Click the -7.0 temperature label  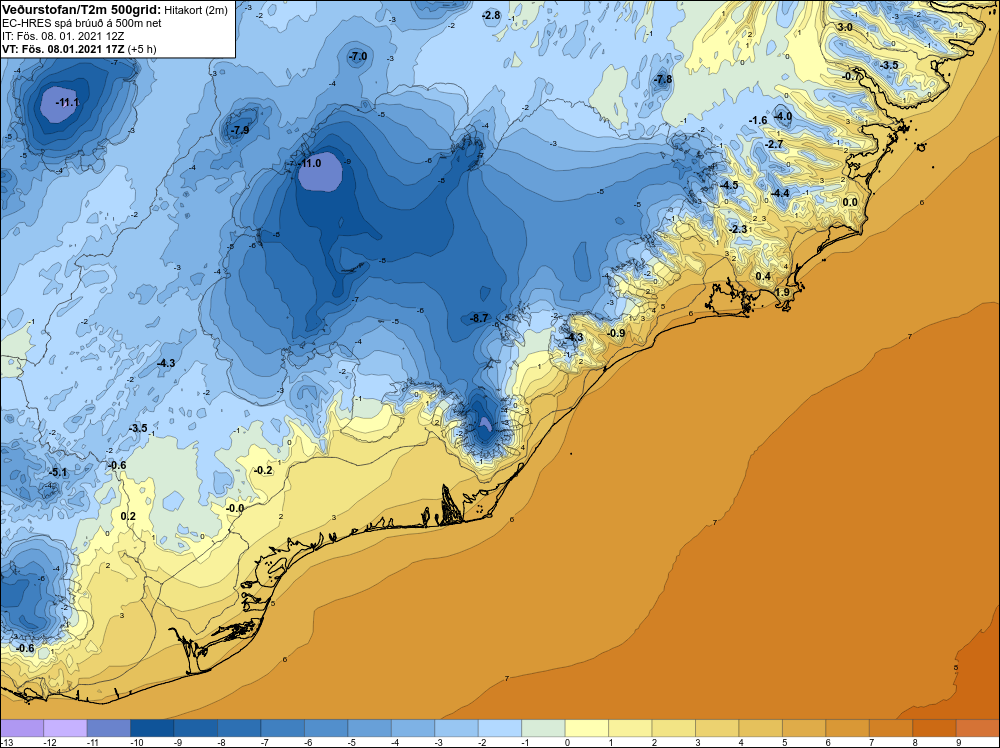tap(358, 56)
